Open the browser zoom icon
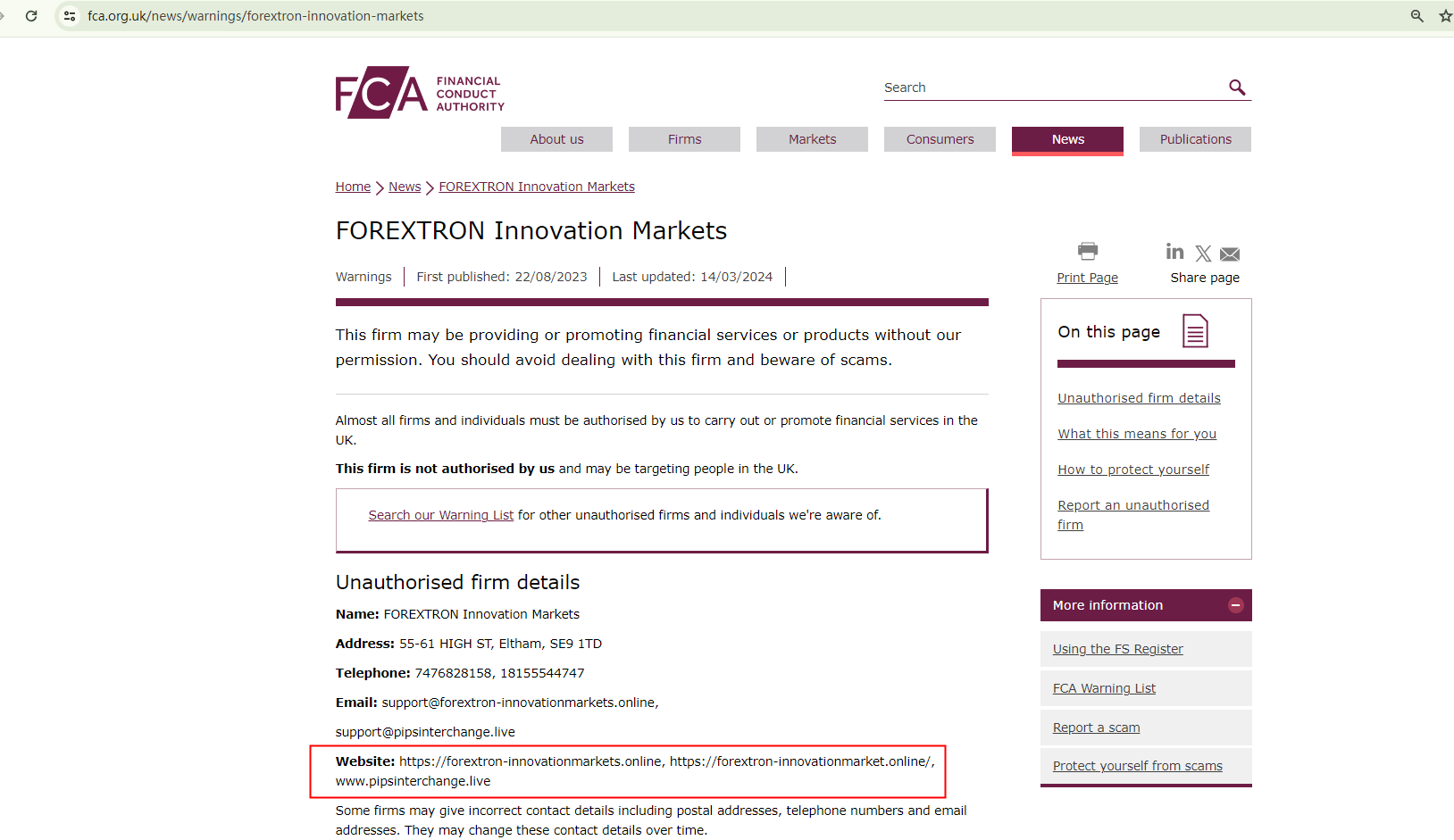Screen dimensions: 1454x840 pyautogui.click(x=1416, y=16)
